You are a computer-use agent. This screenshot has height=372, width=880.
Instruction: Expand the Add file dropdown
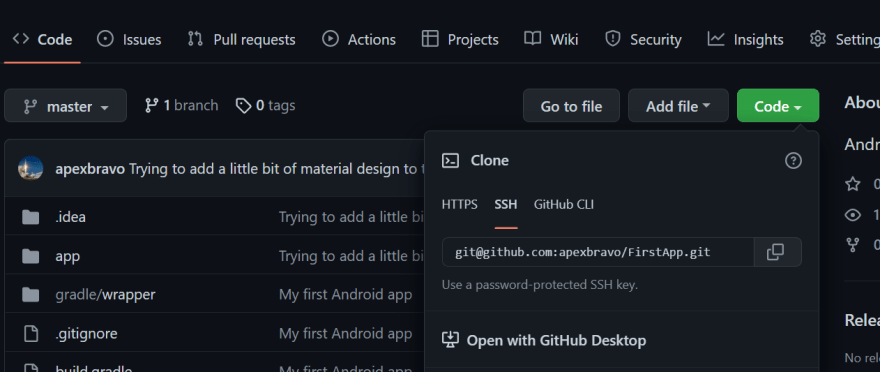pos(678,105)
